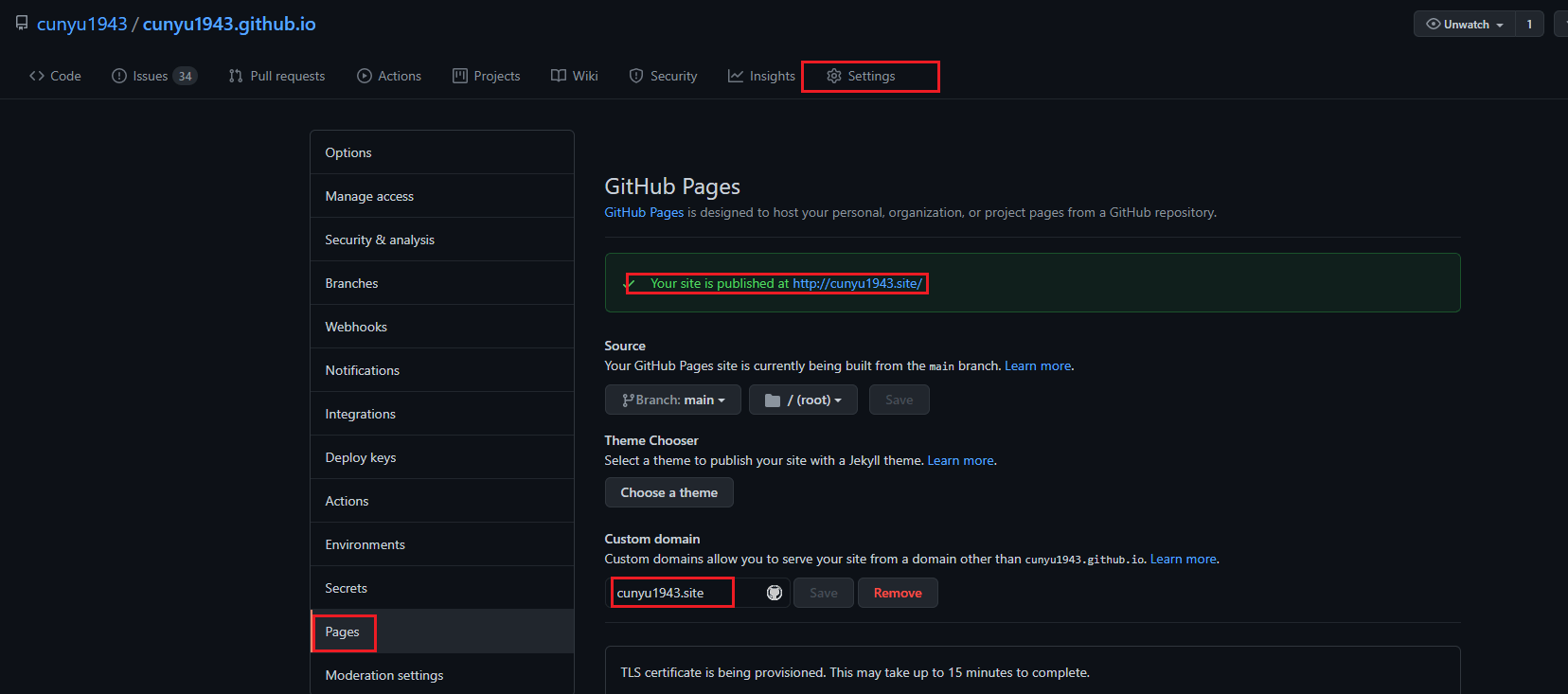Click the Projects board icon
1568x694 pixels.
pos(460,76)
